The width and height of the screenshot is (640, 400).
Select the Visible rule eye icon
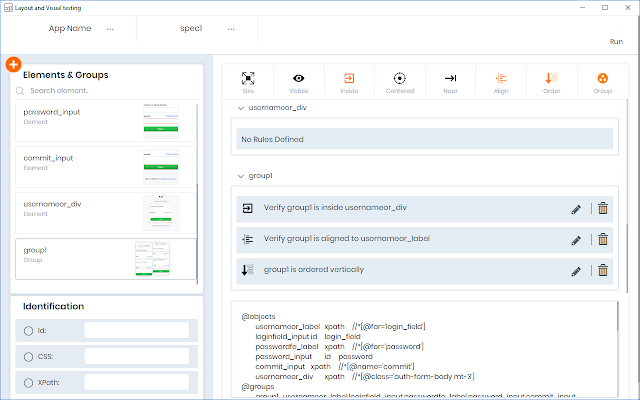(x=298, y=78)
